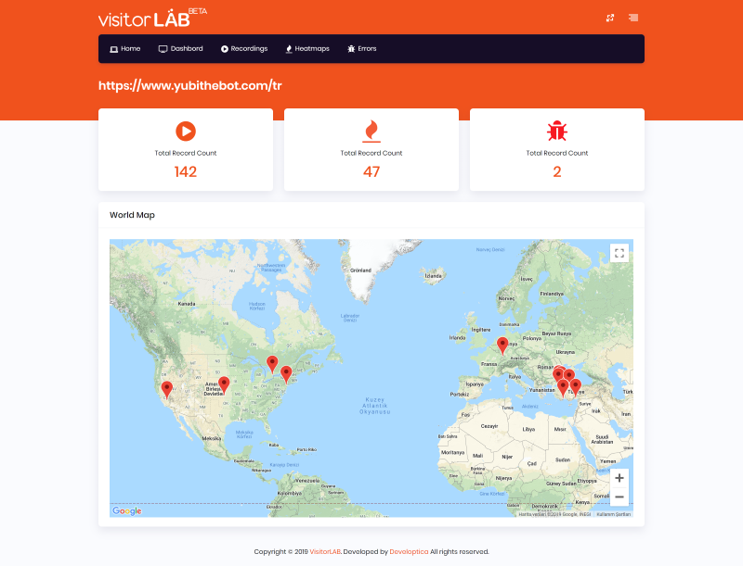Click the map terms of use link
This screenshot has height=566, width=743.
(613, 514)
